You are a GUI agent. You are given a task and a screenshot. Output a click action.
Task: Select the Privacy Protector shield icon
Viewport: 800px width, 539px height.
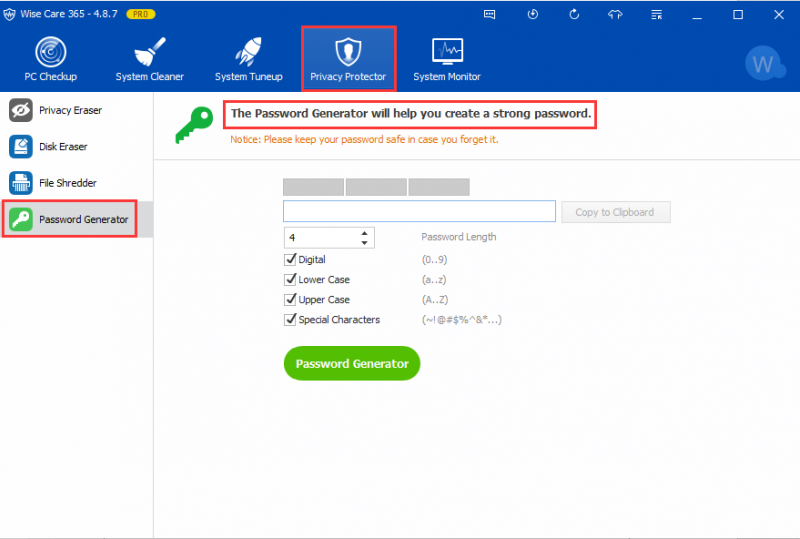coord(348,52)
